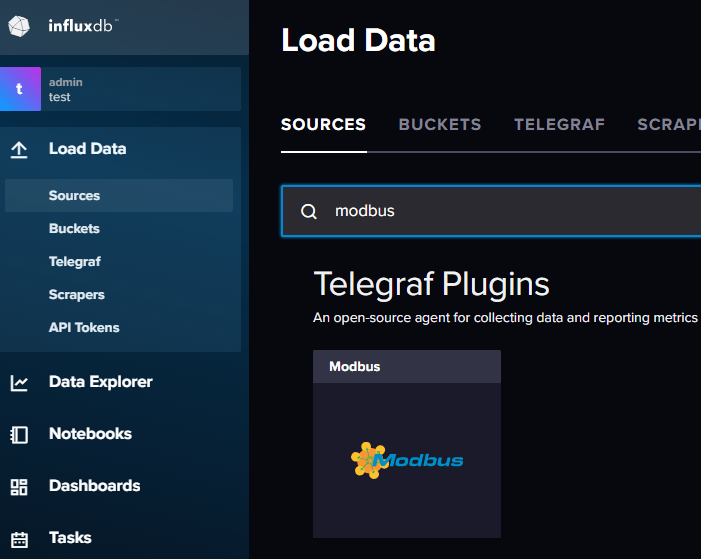This screenshot has height=559, width=701.
Task: Click the Tasks calendar icon
Action: coord(19,538)
